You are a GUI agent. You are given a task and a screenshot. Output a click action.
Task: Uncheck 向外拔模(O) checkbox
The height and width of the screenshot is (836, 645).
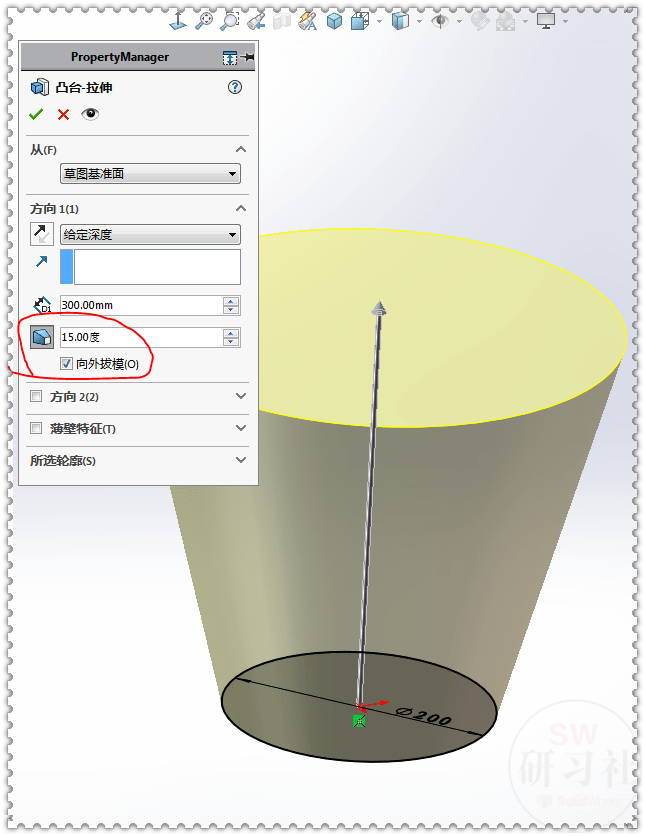click(67, 364)
